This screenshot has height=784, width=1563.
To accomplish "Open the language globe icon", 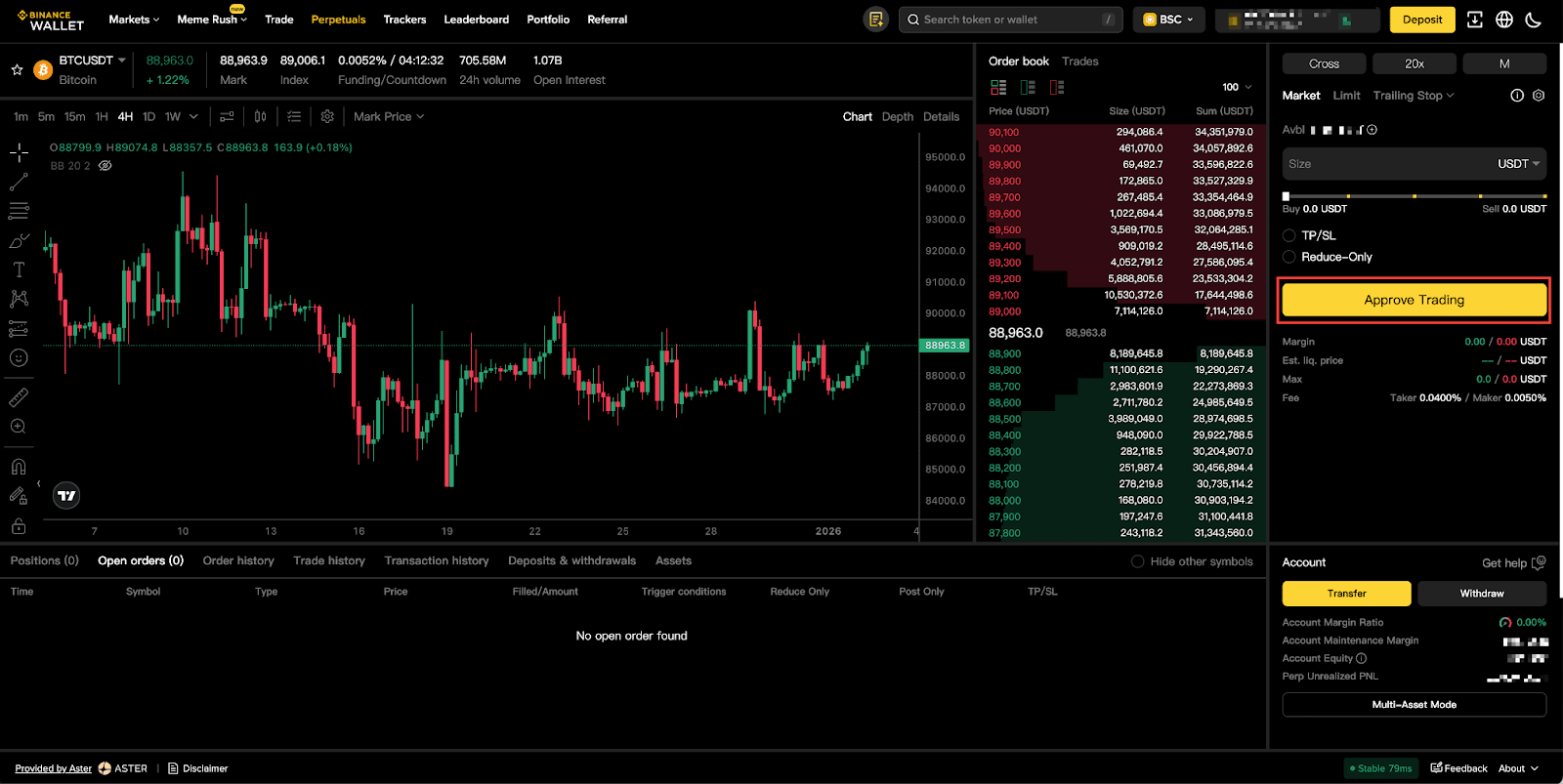I will pos(1504,20).
